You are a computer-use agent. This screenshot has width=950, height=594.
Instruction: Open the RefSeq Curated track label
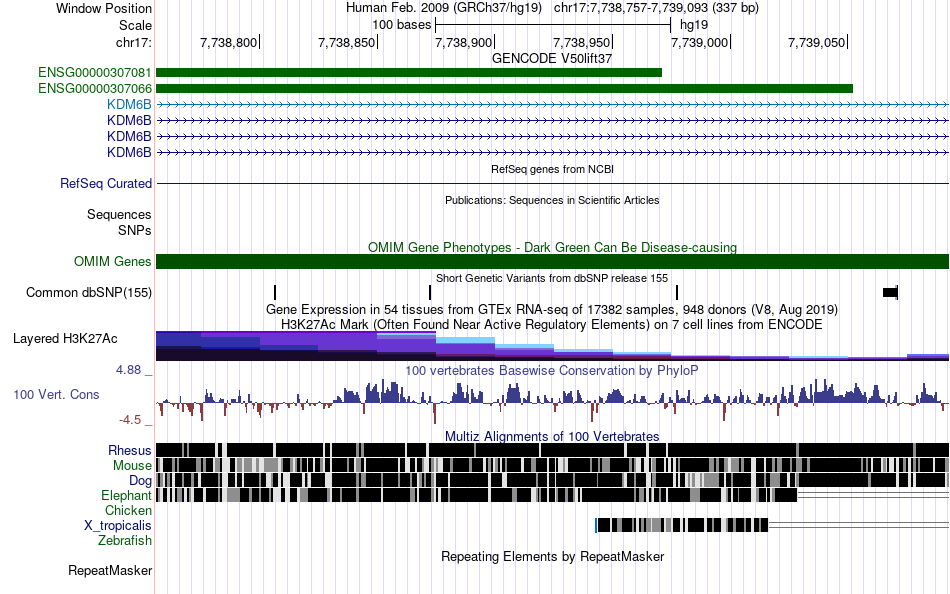pos(106,184)
